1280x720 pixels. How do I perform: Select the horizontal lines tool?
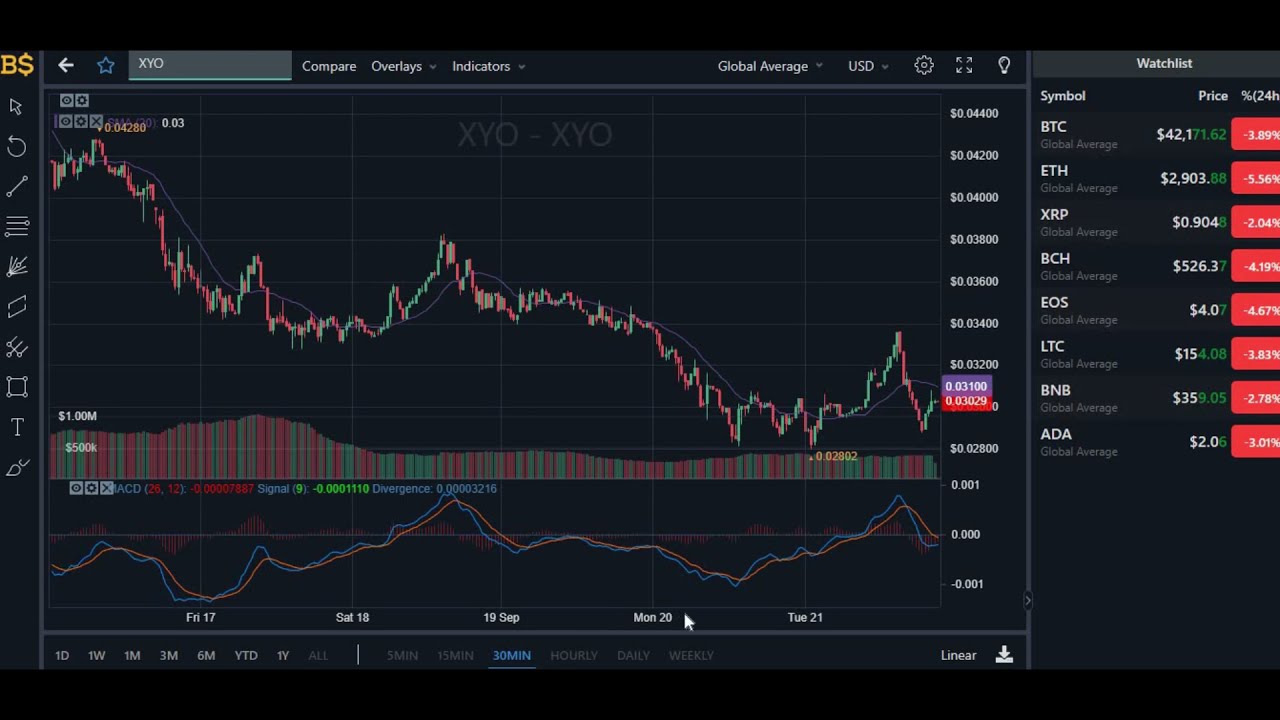pyautogui.click(x=16, y=227)
